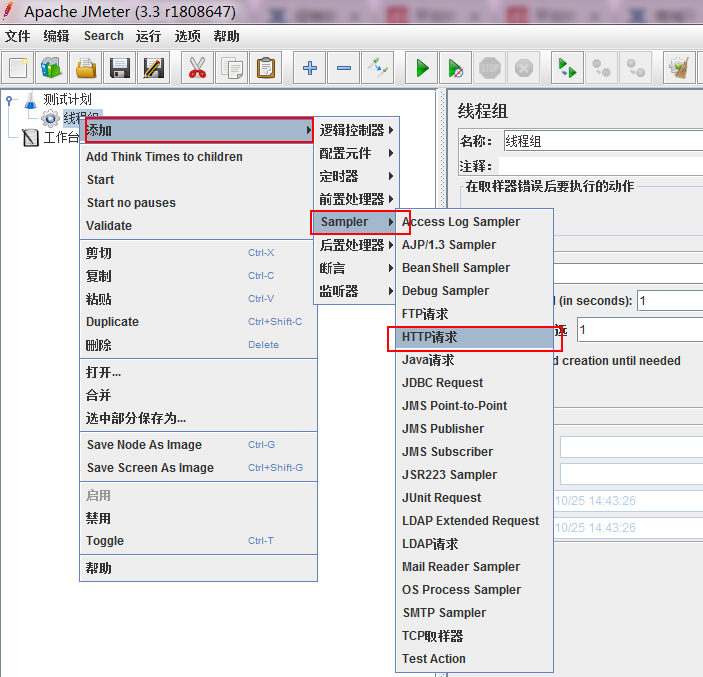Click the ramp-up seconds input field
Image resolution: width=703 pixels, height=677 pixels.
pyautogui.click(x=670, y=301)
